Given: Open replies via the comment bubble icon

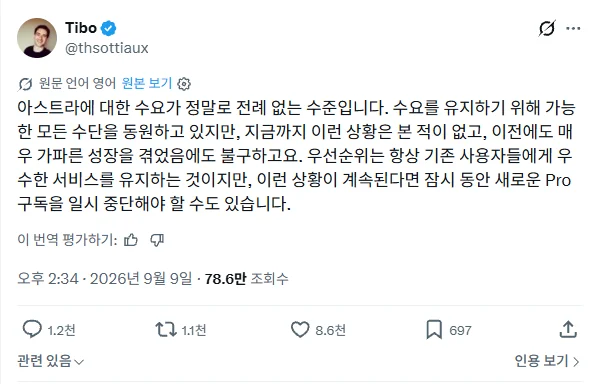Looking at the screenshot, I should [32, 329].
